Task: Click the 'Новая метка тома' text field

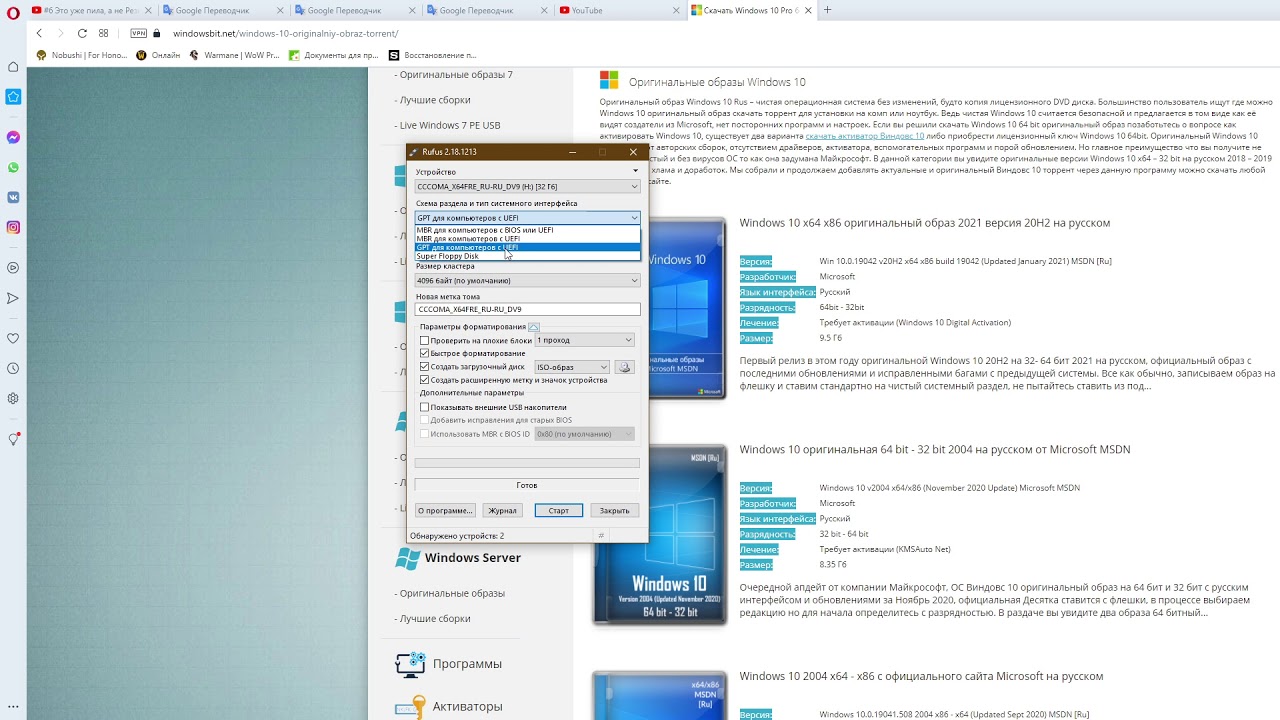Action: [x=527, y=309]
